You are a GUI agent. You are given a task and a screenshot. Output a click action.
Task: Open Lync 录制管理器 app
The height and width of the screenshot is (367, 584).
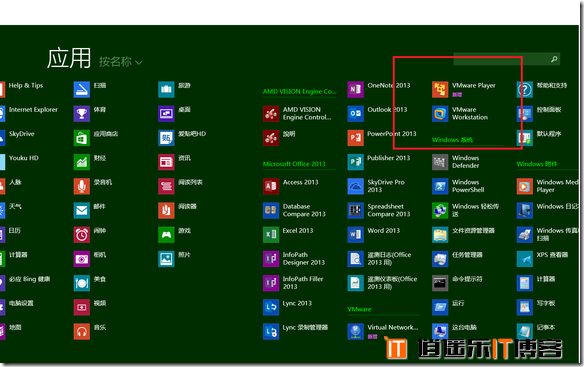[x=296, y=332]
